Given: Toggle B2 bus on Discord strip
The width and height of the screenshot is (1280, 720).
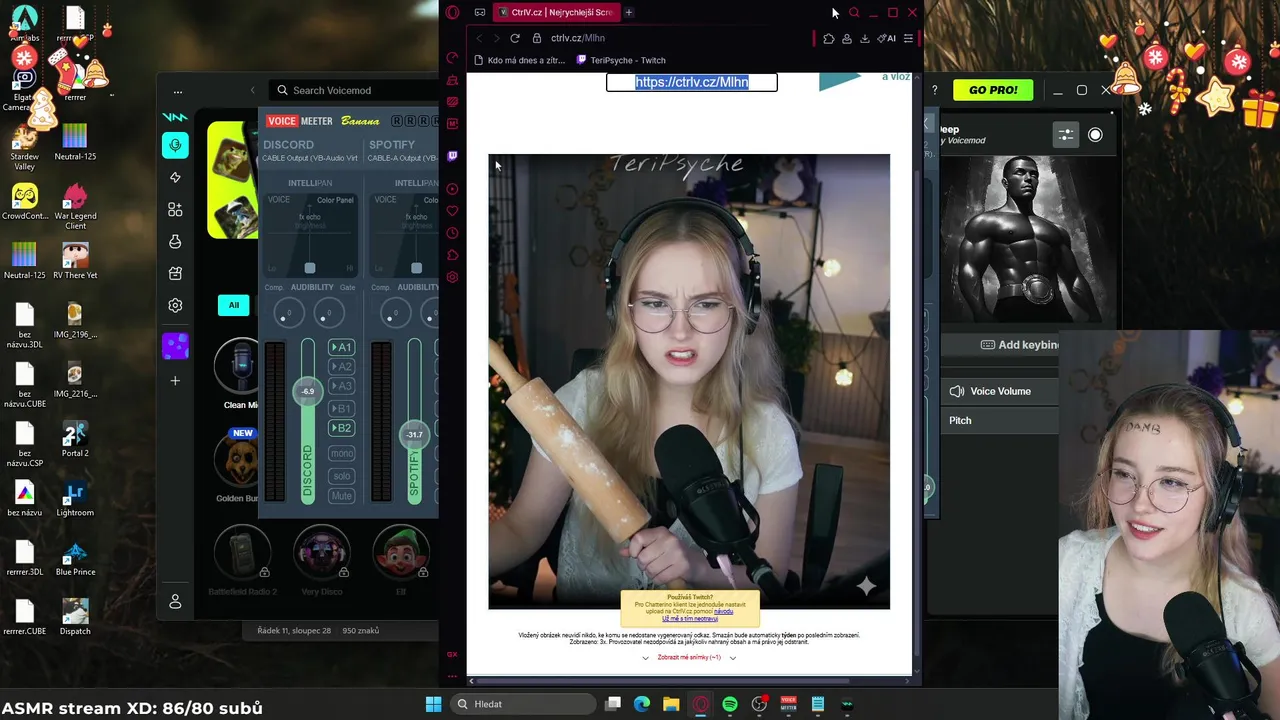Looking at the screenshot, I should click(x=342, y=428).
